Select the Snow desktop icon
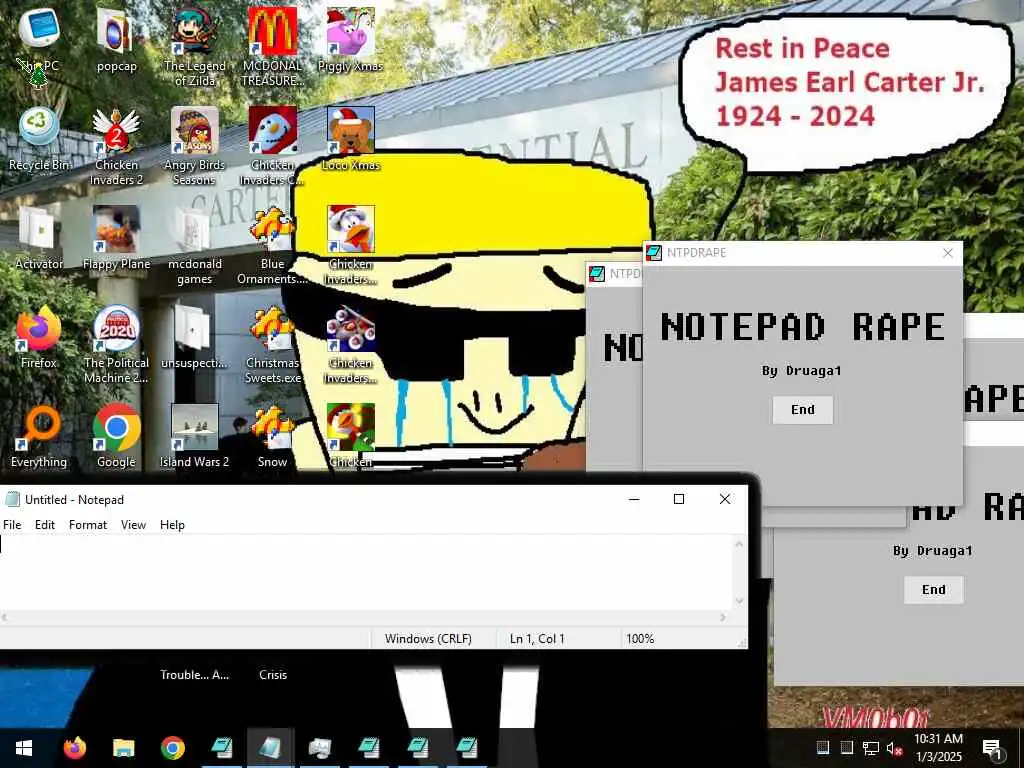Image resolution: width=1024 pixels, height=768 pixels. tap(272, 436)
